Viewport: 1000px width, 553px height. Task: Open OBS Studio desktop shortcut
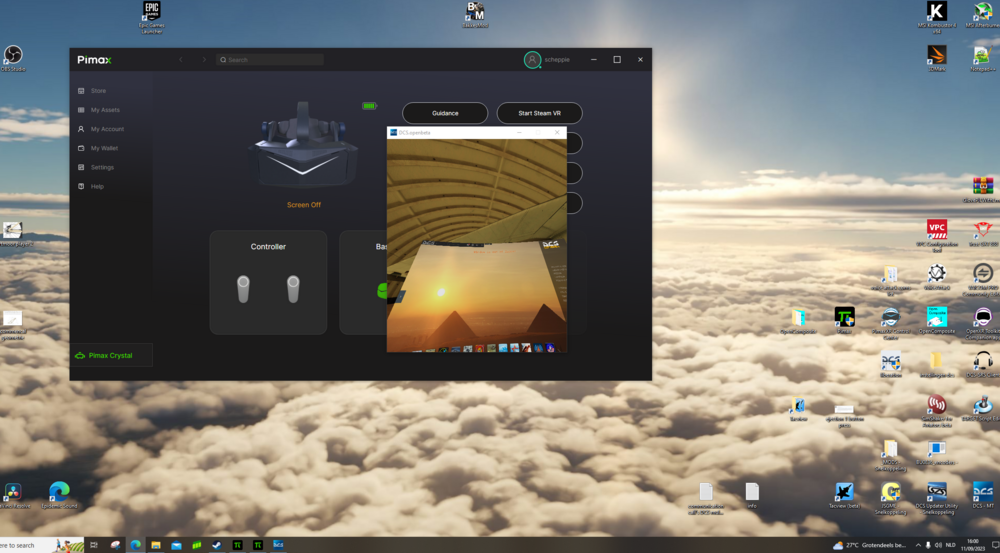click(13, 58)
